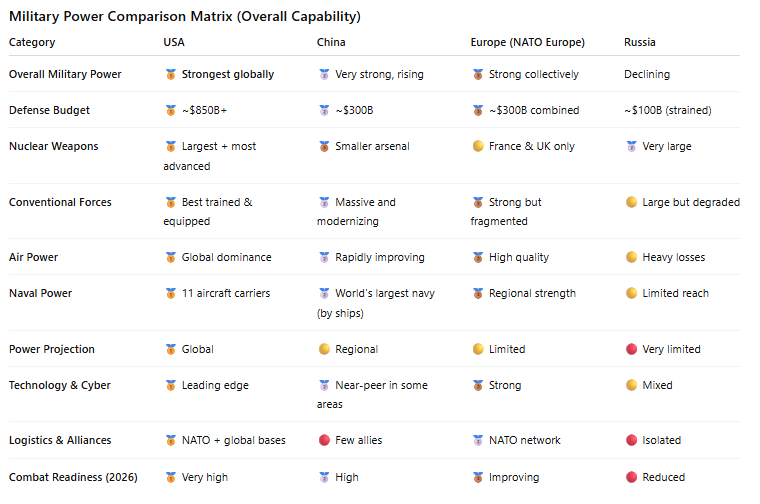Click the silver medal icon beside Very strong, rising
This screenshot has height=504, width=760.
point(324,74)
